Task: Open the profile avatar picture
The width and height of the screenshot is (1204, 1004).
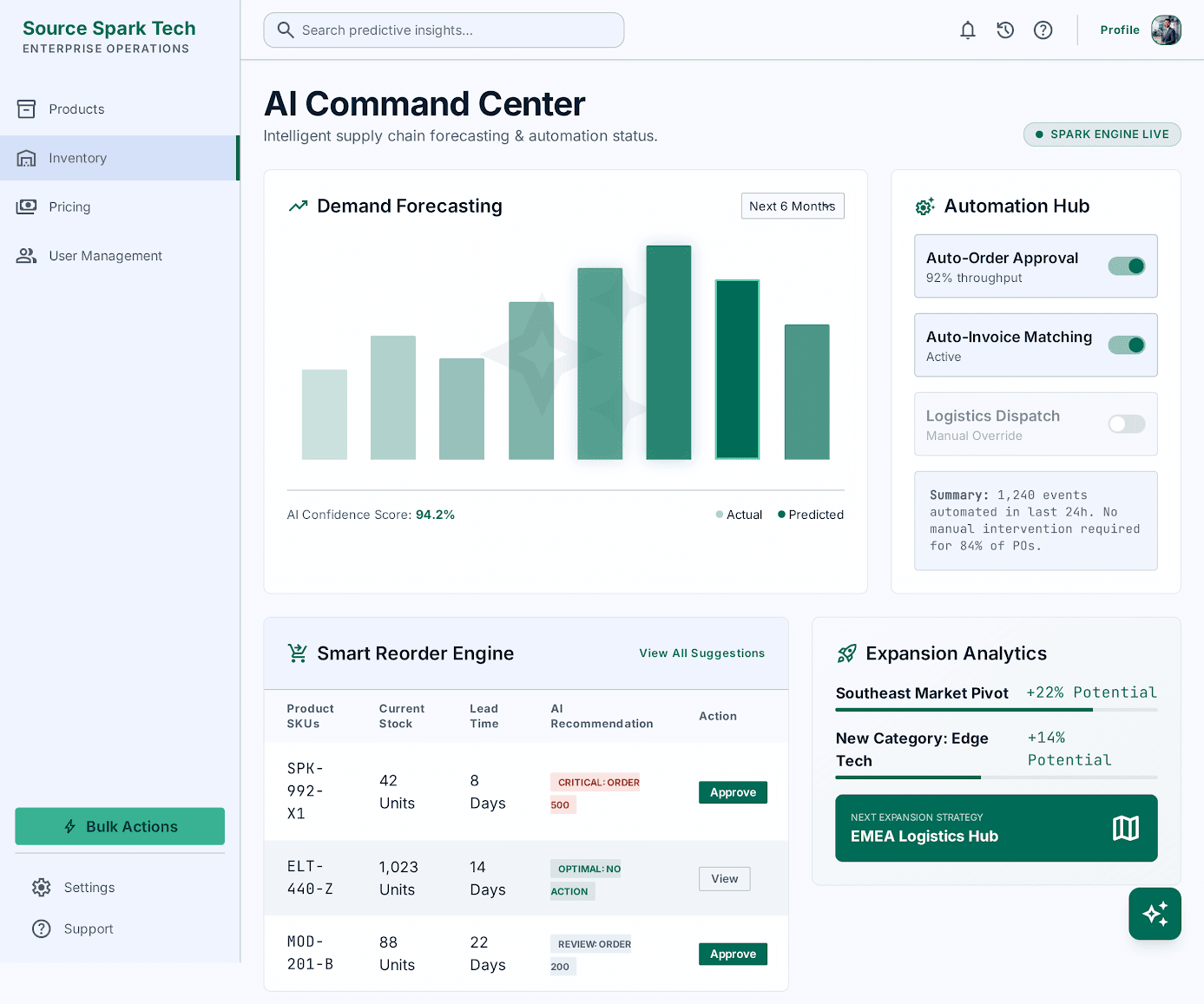Action: (1166, 30)
